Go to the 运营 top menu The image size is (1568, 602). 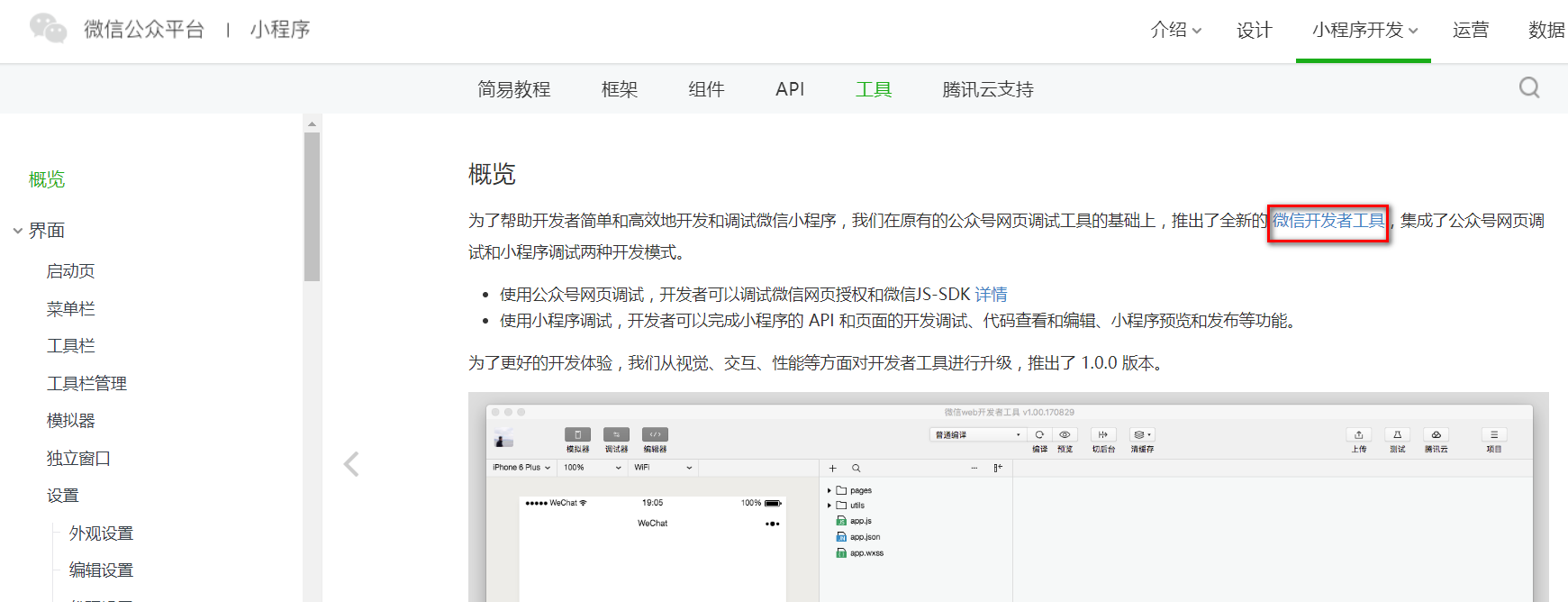tap(1471, 30)
